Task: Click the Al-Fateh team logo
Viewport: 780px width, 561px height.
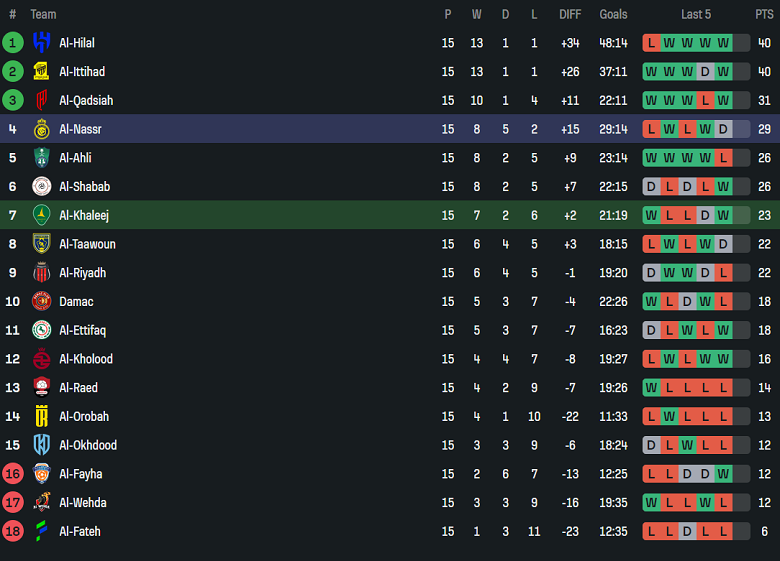Action: tap(41, 531)
